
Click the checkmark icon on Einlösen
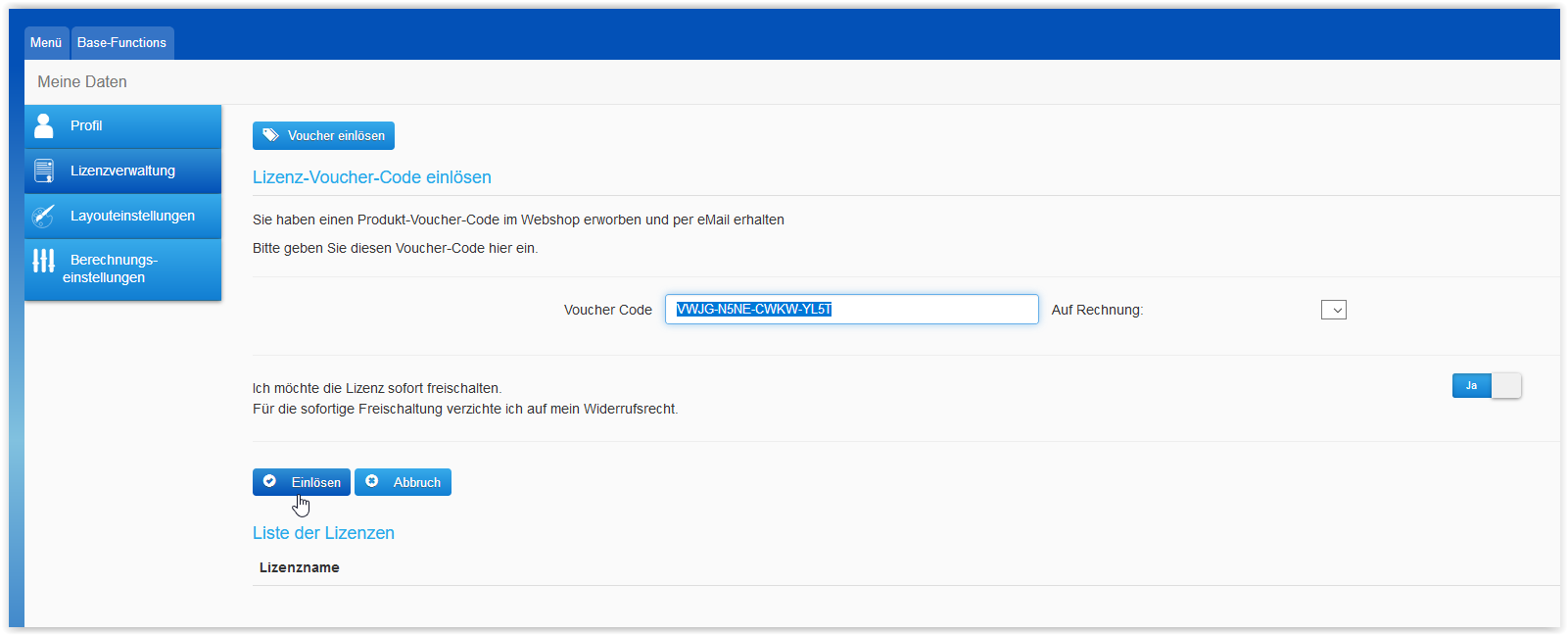tap(270, 481)
